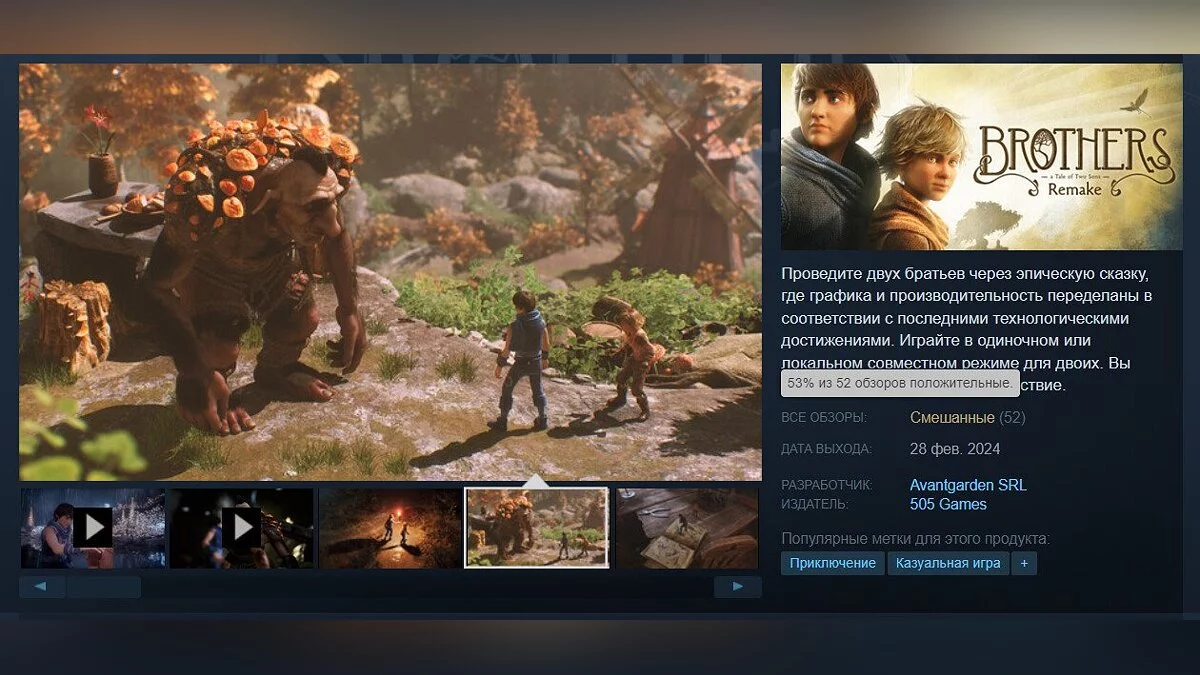This screenshot has height=675, width=1200.
Task: Click the release date 28 фев. 2024
Action: coord(954,449)
